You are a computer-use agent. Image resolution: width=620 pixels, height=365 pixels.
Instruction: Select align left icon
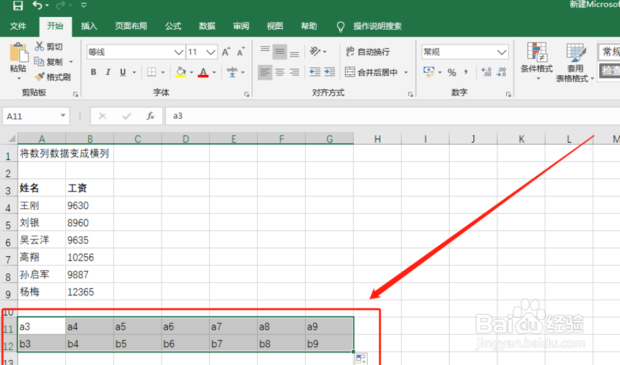265,72
